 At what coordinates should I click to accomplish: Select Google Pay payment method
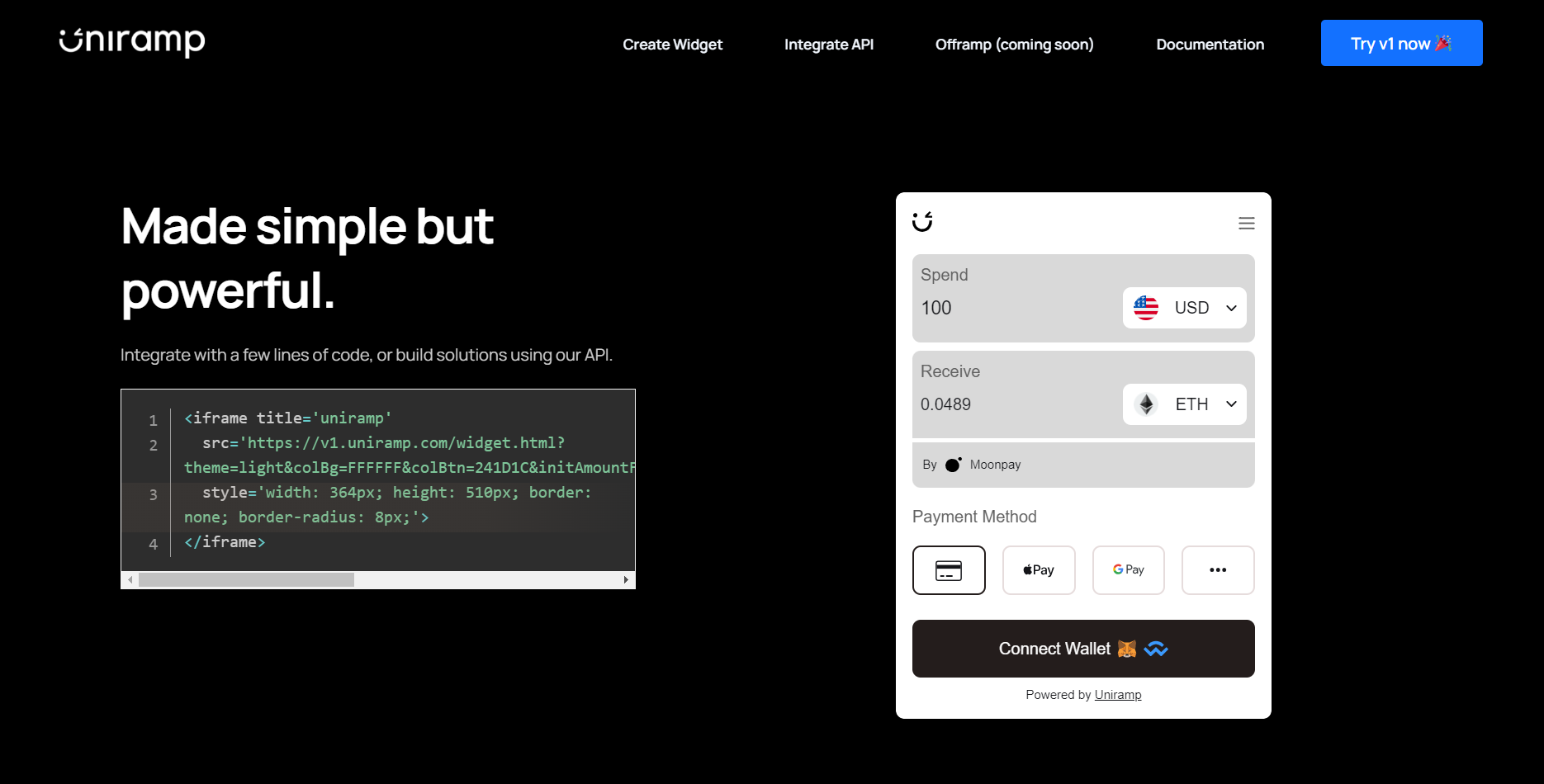(1128, 570)
